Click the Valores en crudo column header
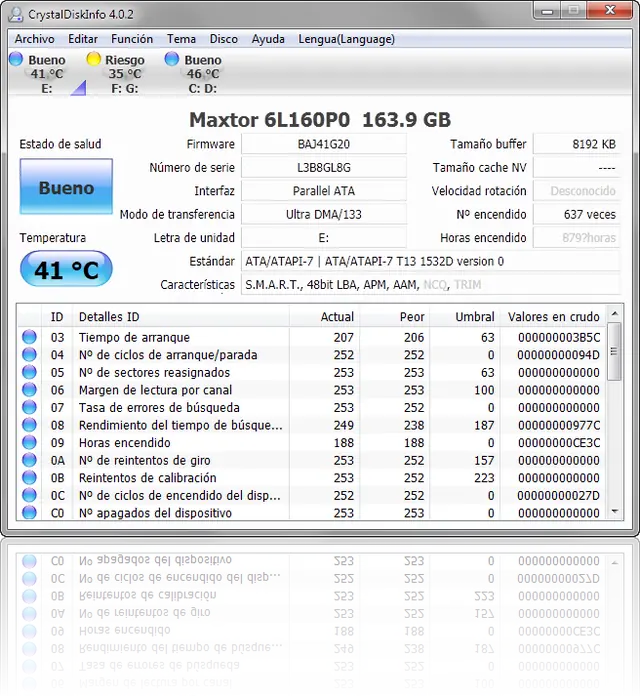This screenshot has height=698, width=640. point(553,317)
